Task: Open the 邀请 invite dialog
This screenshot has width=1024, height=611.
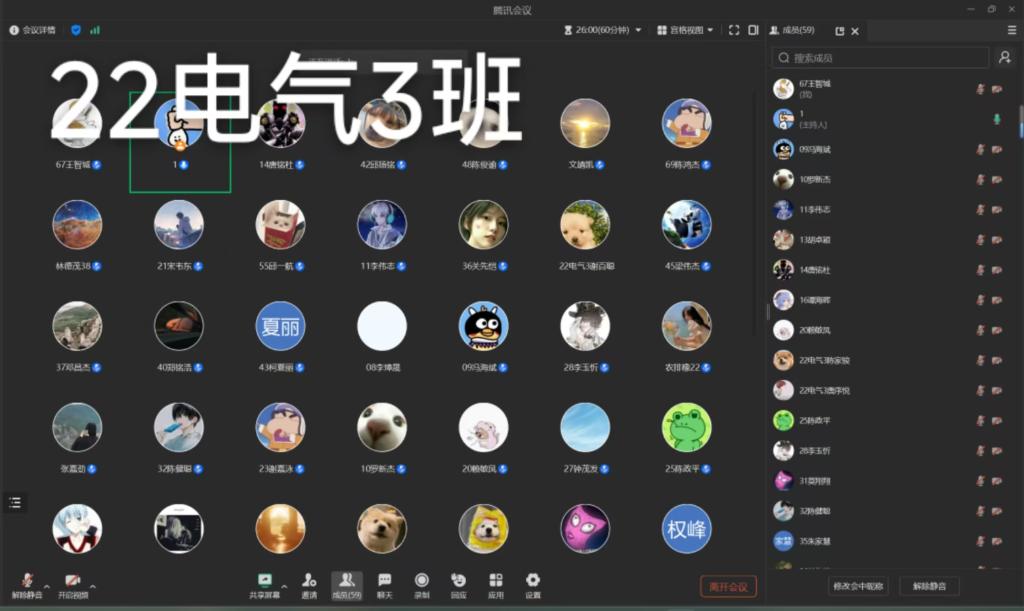Action: click(309, 584)
